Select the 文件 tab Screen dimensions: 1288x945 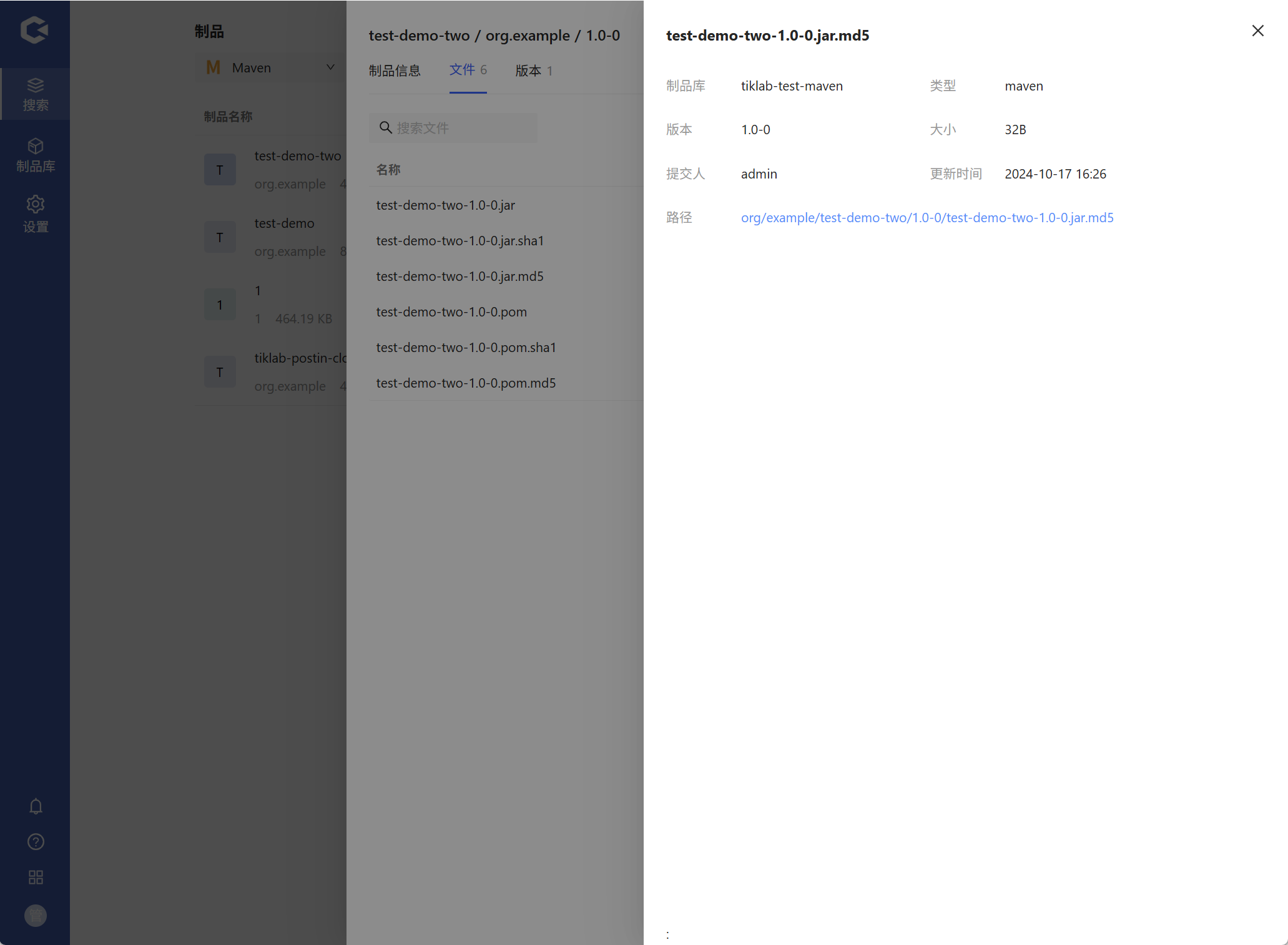[467, 70]
